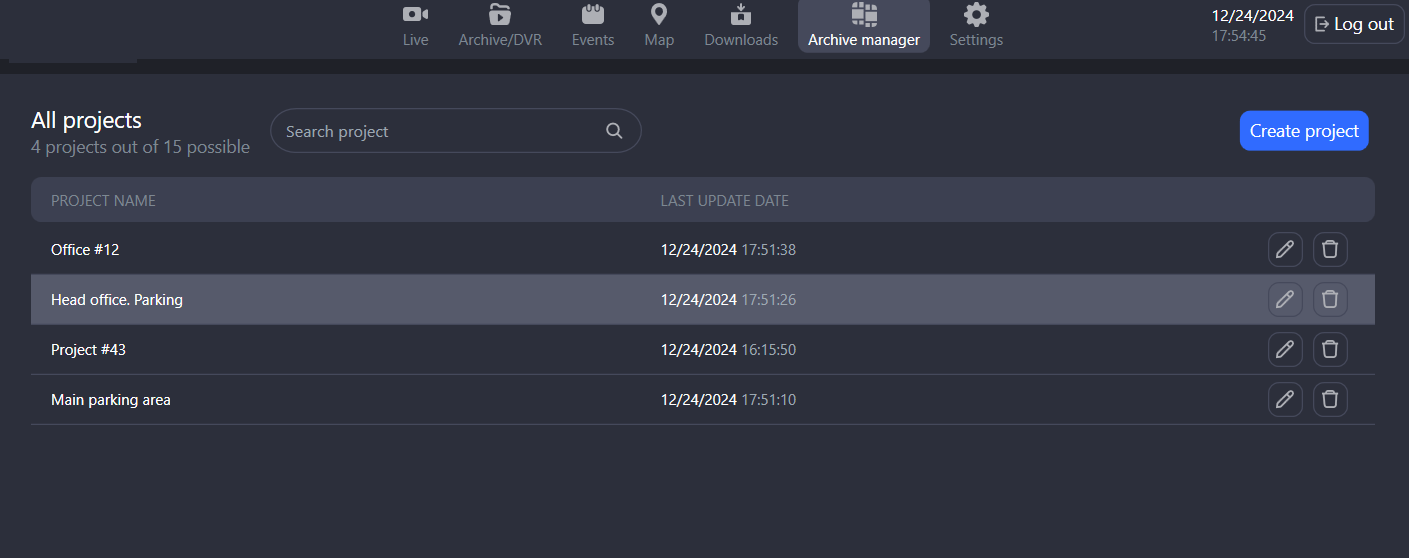Log out of the application
Screen dimensions: 1409x558
(1354, 25)
